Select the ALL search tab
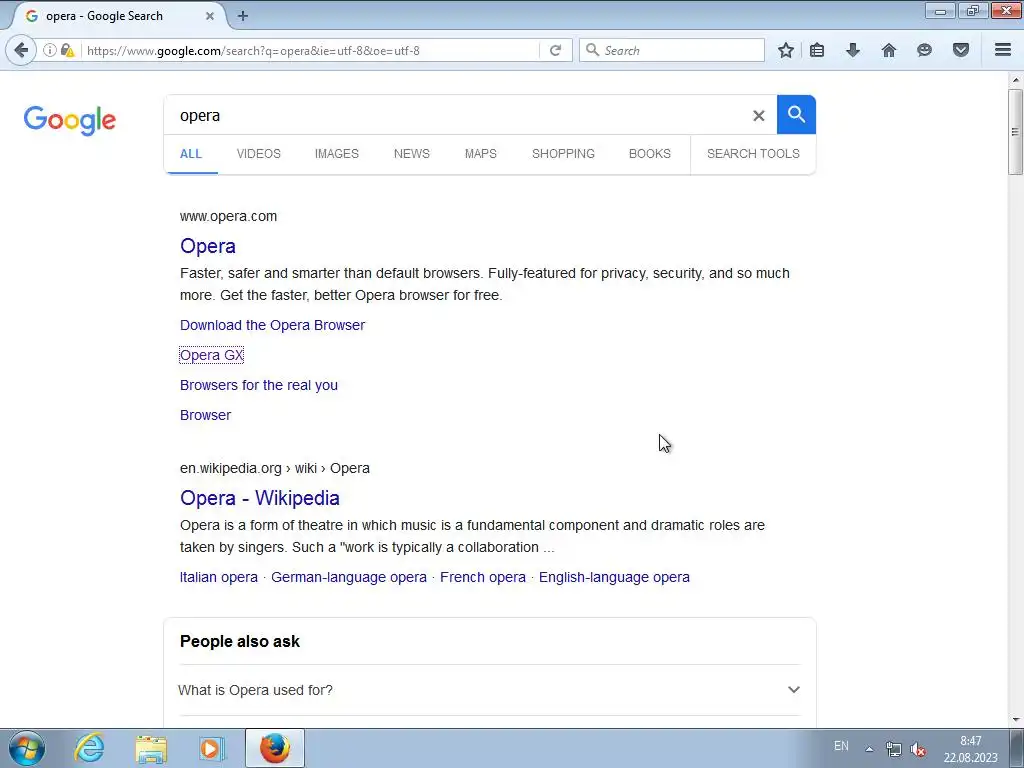 (x=191, y=154)
